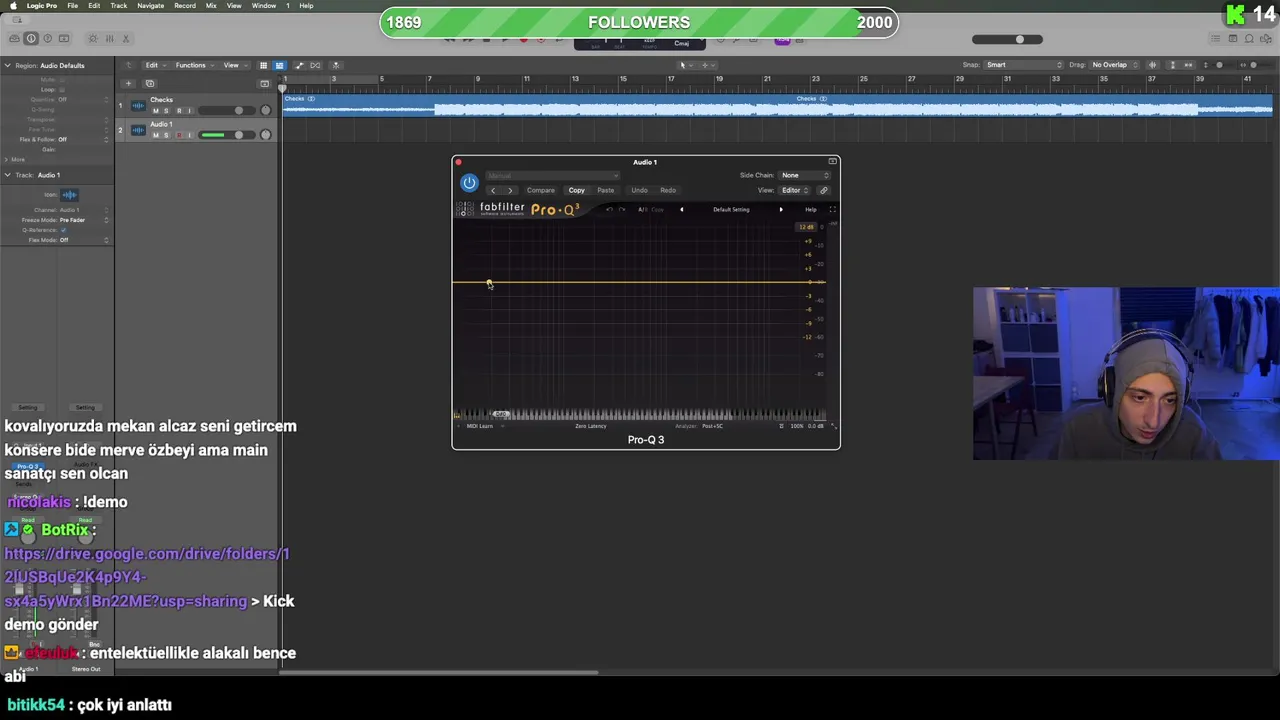Toggle the Pro-Q 3 plugin power button
This screenshot has height=720, width=1280.
click(469, 183)
